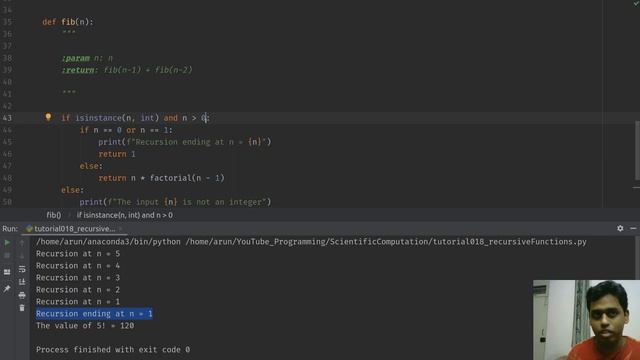Click the 'Recursion at n = 5' output line

[78, 253]
